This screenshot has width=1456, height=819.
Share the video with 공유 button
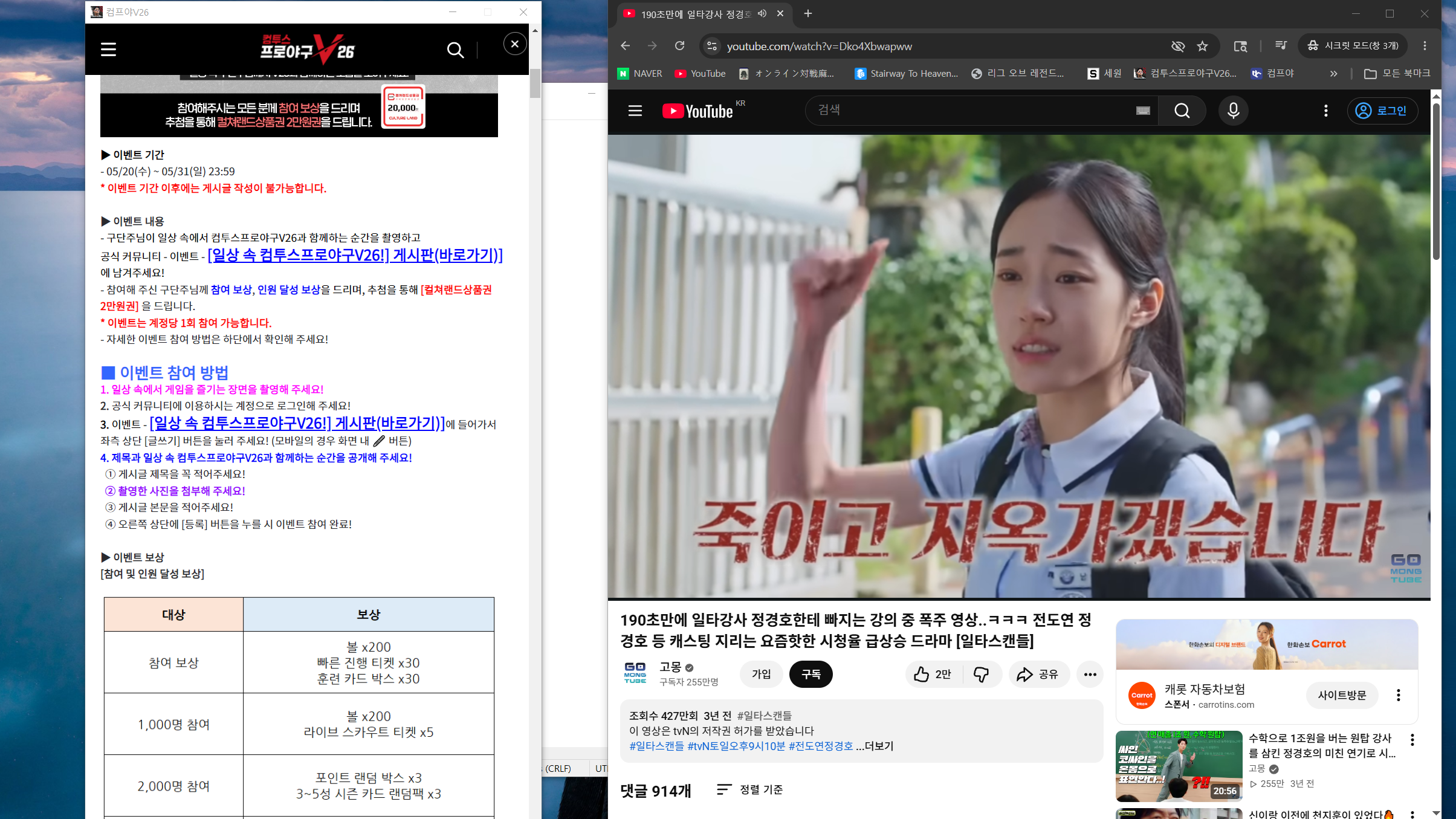1038,674
